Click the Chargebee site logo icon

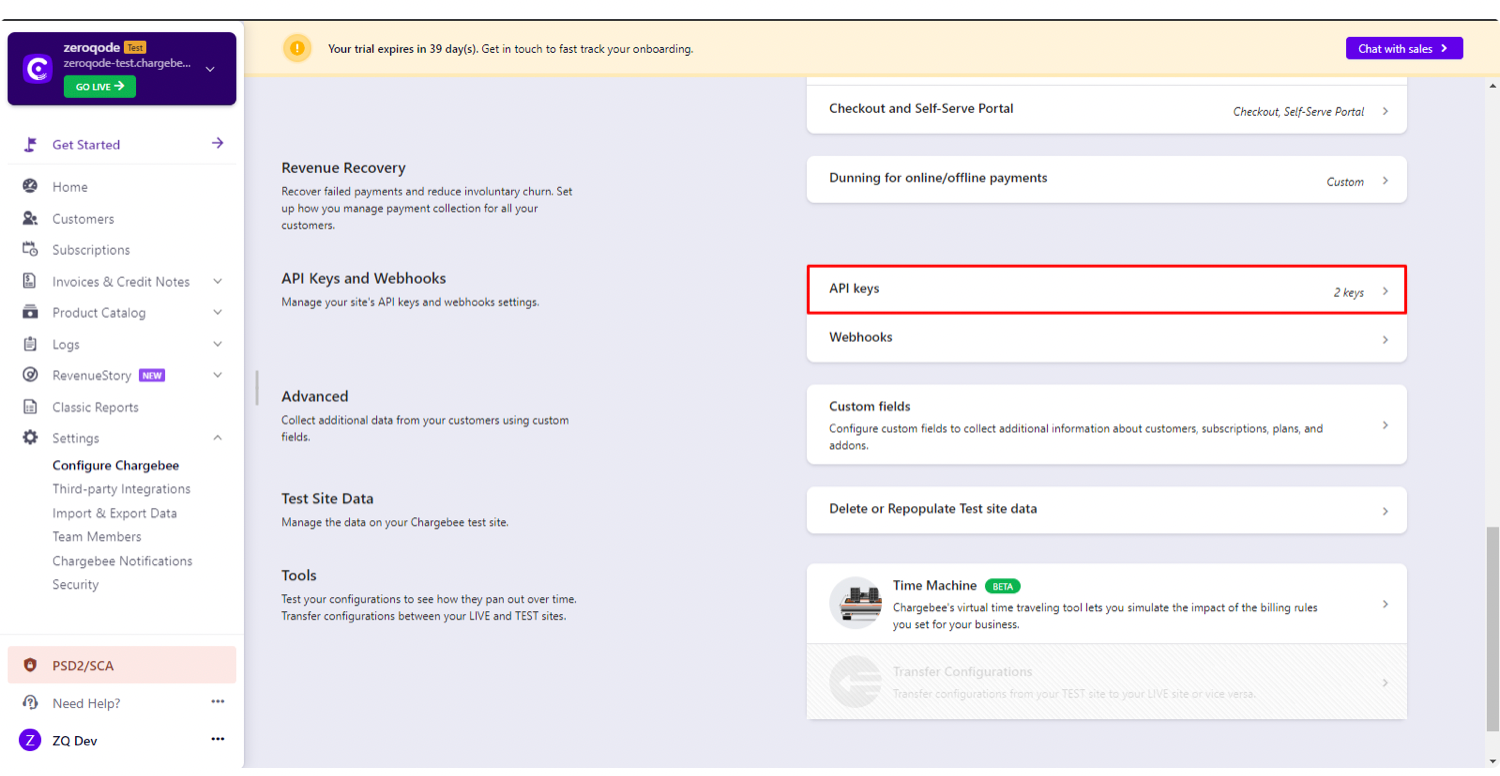tap(38, 68)
